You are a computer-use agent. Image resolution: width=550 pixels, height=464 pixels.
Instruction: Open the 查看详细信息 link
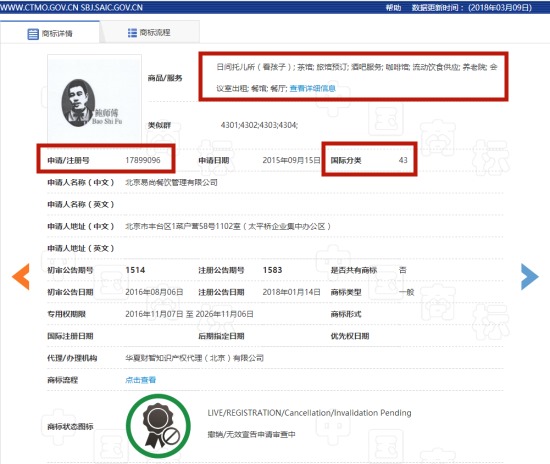tap(313, 88)
